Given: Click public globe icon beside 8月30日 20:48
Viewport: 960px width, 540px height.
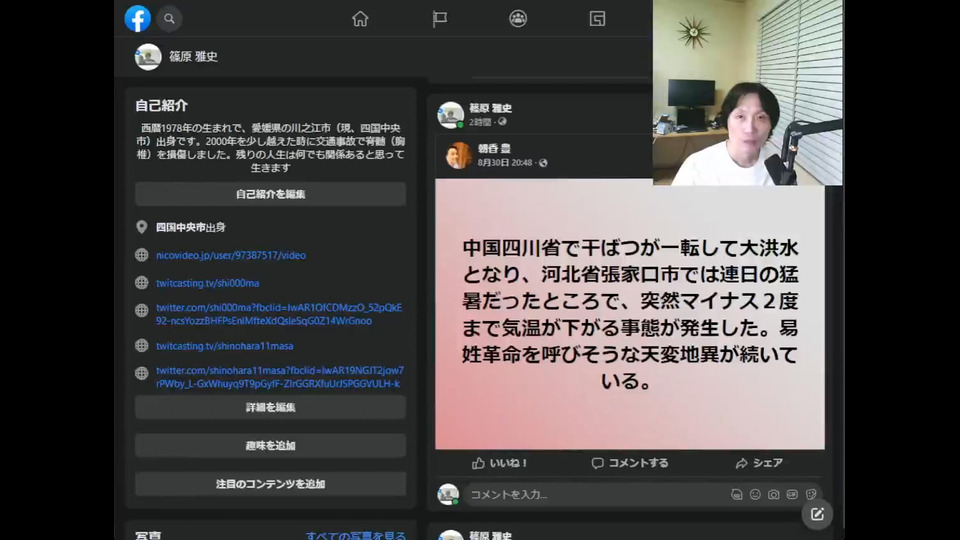Looking at the screenshot, I should 543,163.
